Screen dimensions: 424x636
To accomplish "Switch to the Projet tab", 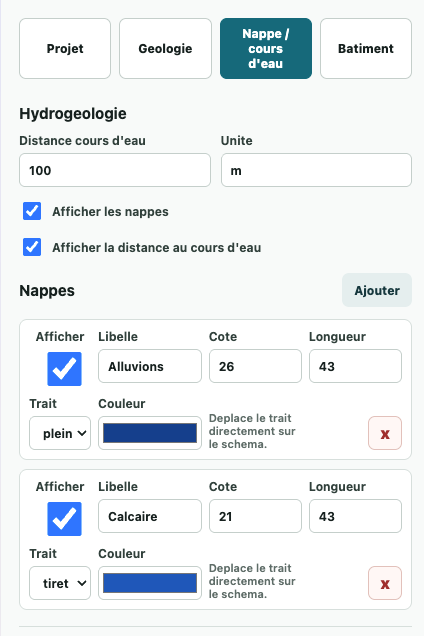I will click(x=65, y=48).
